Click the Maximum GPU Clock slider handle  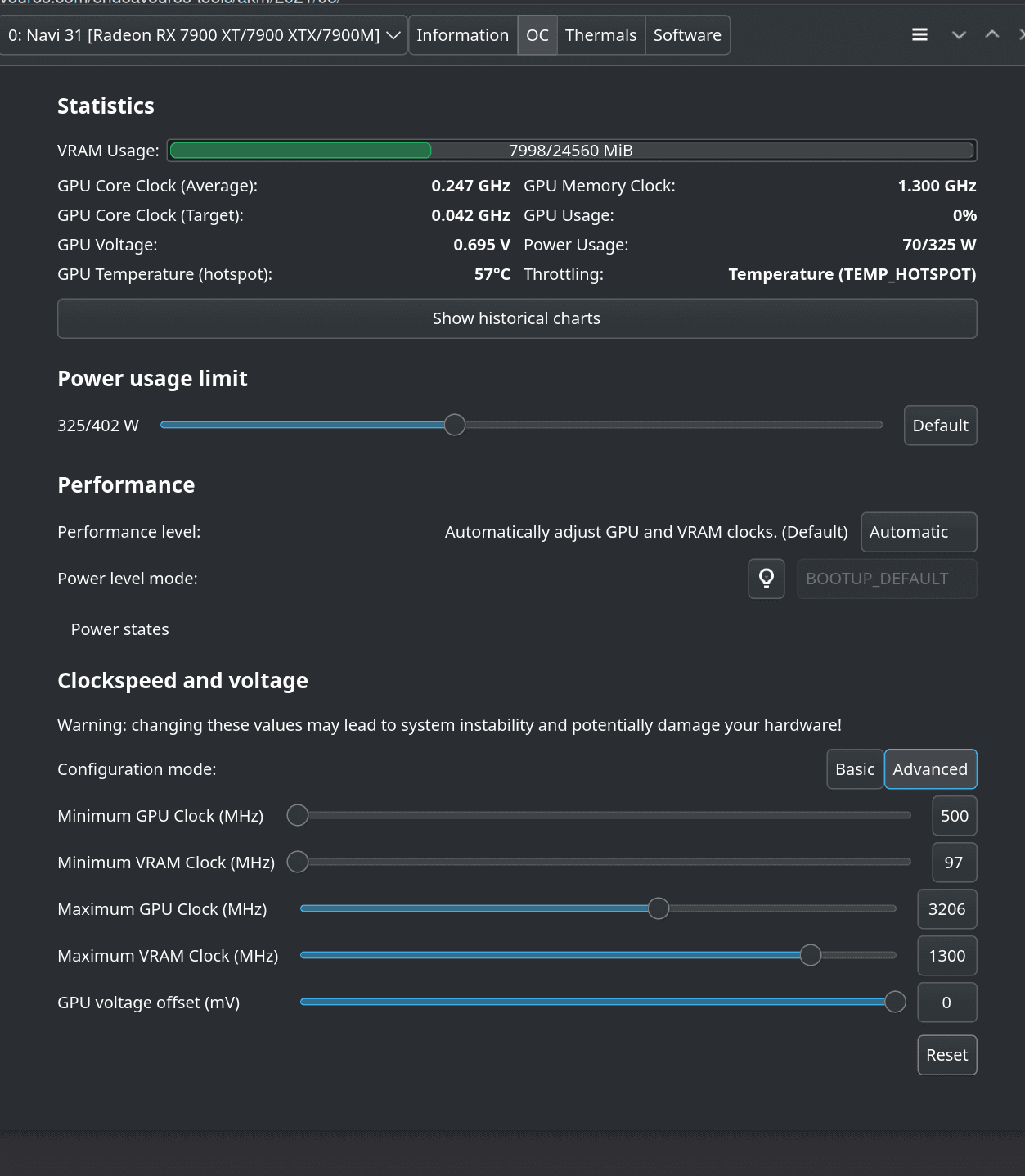[659, 908]
